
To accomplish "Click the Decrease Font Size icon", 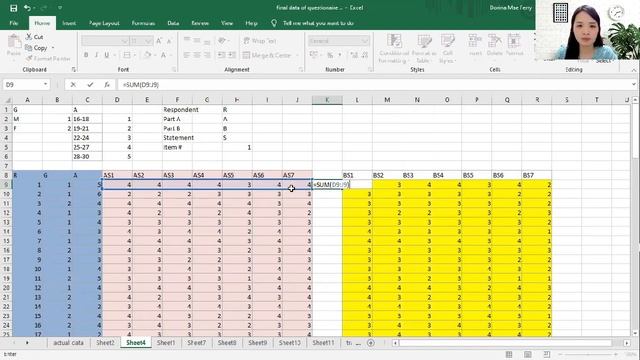I will pos(169,41).
